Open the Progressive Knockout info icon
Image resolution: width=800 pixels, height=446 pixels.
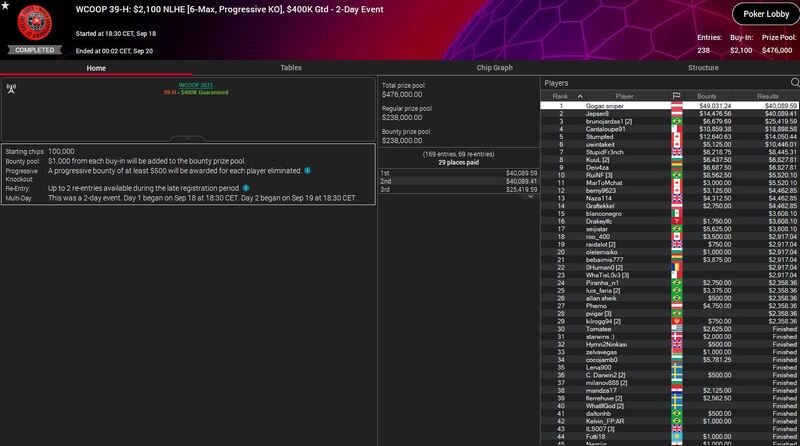pos(308,171)
